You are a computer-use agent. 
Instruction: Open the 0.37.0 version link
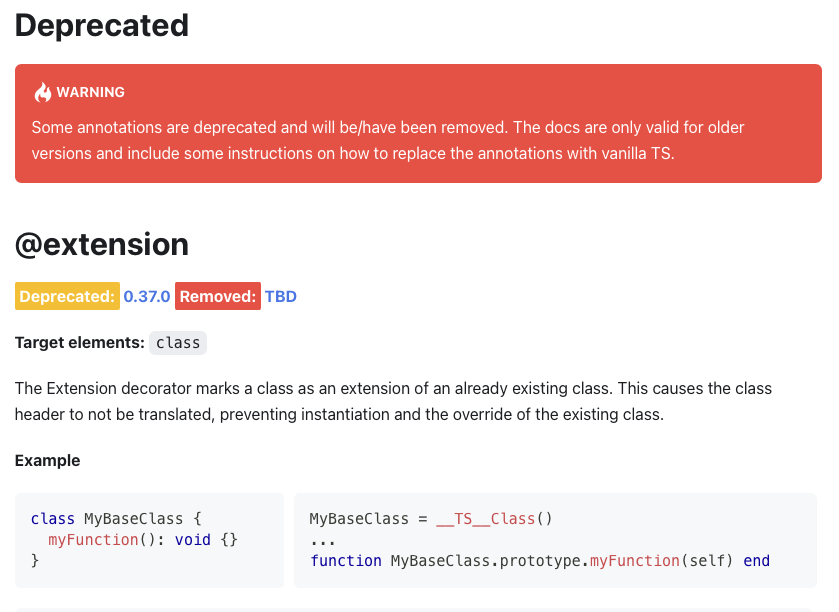click(x=147, y=296)
